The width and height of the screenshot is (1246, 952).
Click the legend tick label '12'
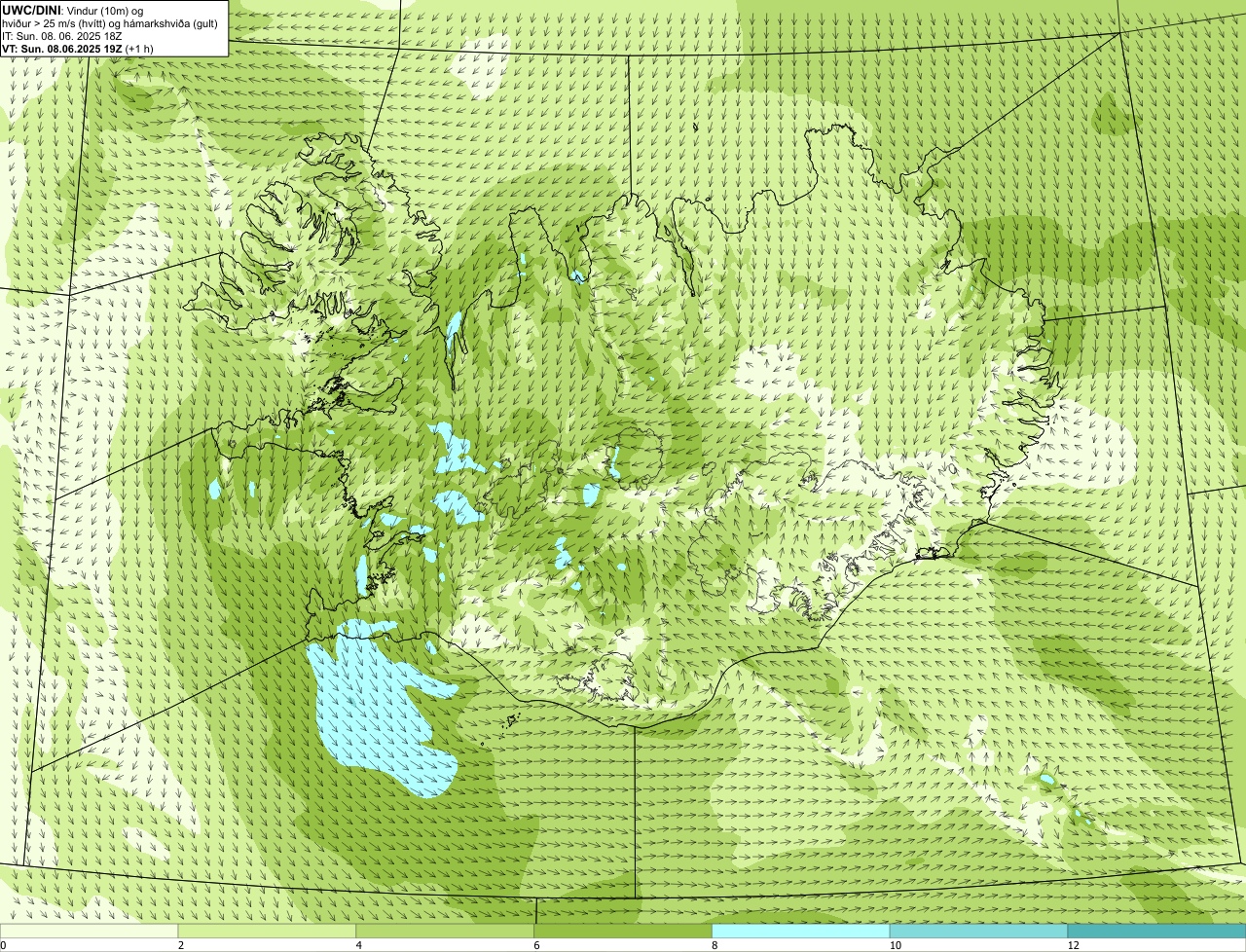point(1073,945)
